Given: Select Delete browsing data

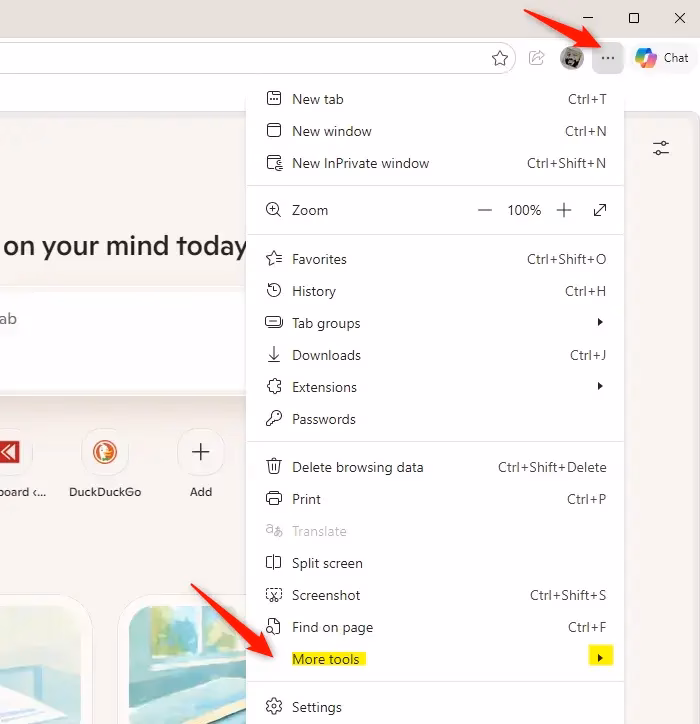Looking at the screenshot, I should [435, 467].
